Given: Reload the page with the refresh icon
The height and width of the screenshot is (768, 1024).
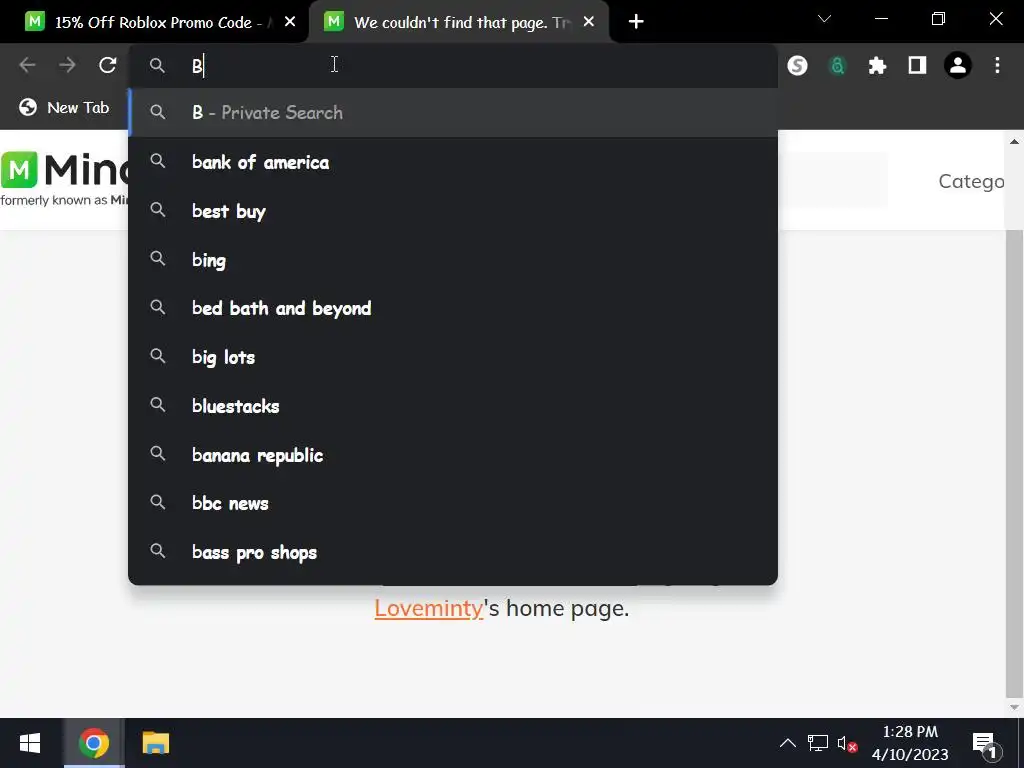Looking at the screenshot, I should 108,65.
